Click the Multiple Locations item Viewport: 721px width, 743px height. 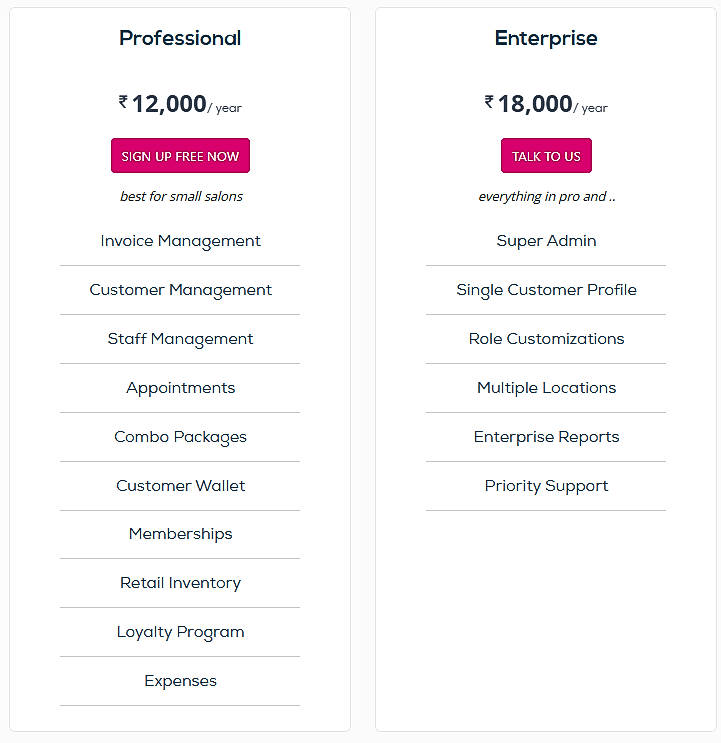(x=546, y=388)
